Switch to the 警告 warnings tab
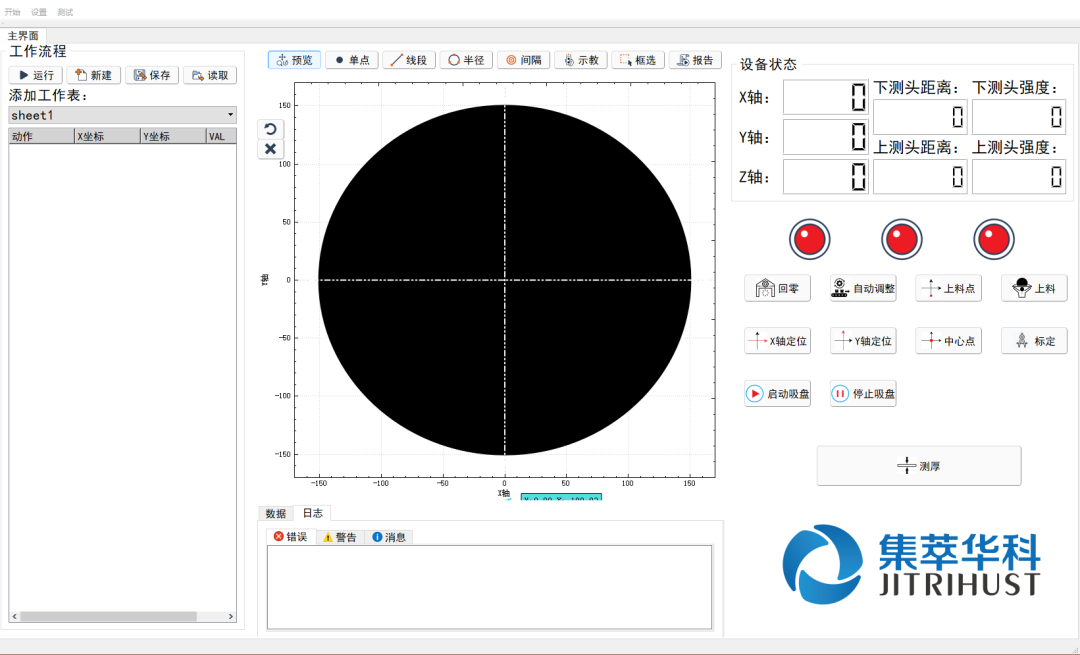Screen dimensions: 1080x655 (339, 537)
